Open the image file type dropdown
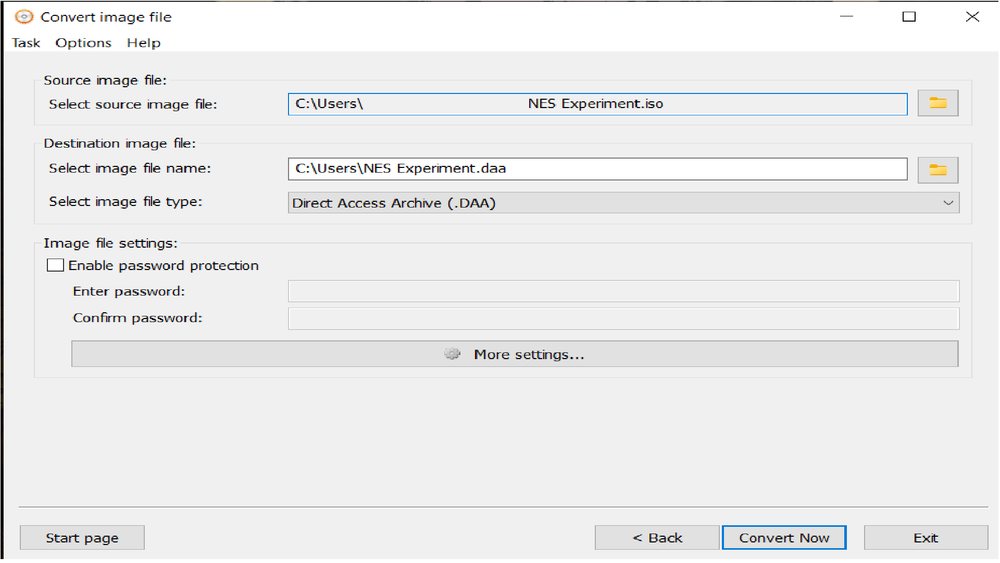The width and height of the screenshot is (1000, 563). coord(623,203)
